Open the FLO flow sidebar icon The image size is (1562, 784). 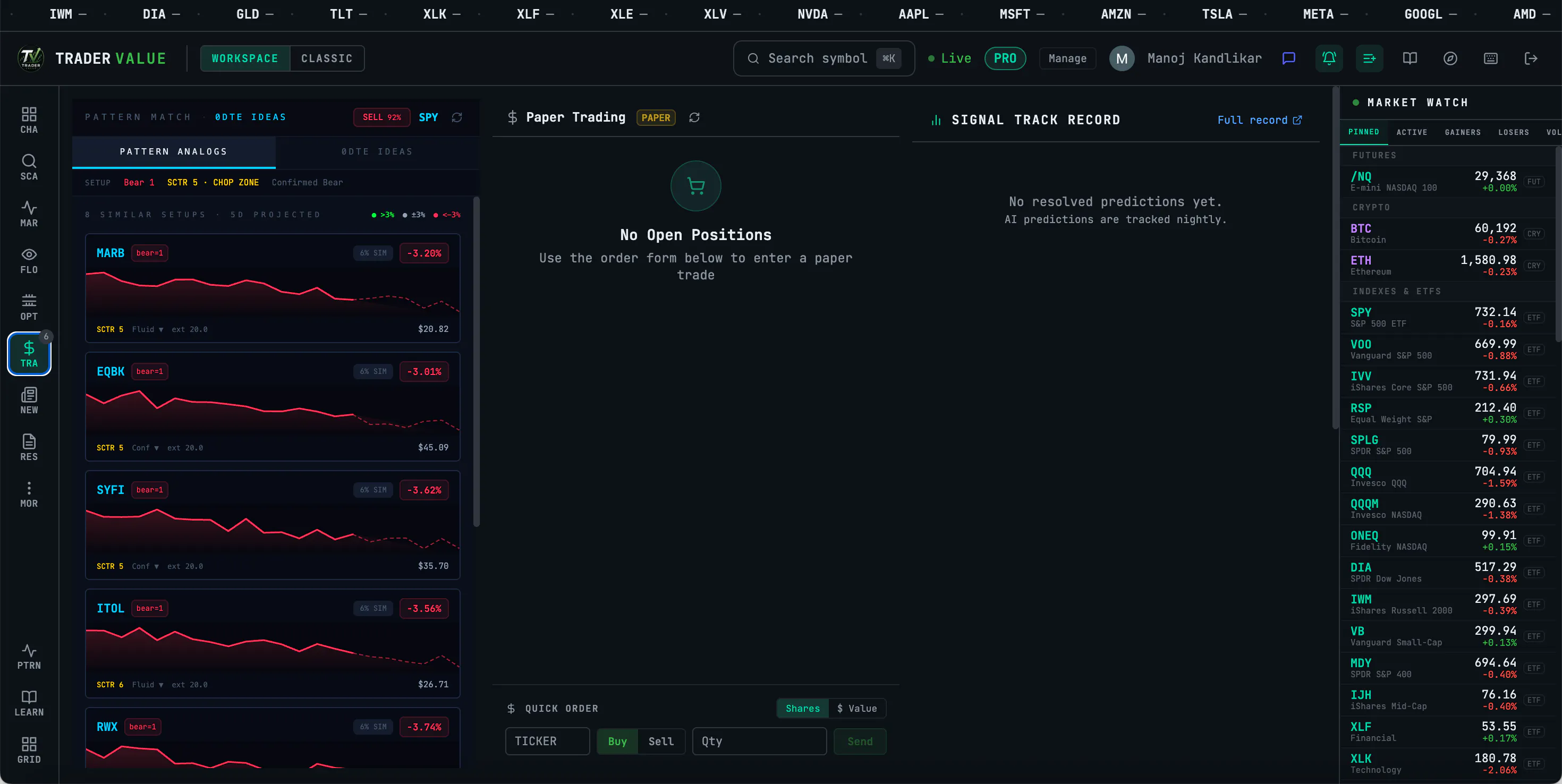pos(29,260)
